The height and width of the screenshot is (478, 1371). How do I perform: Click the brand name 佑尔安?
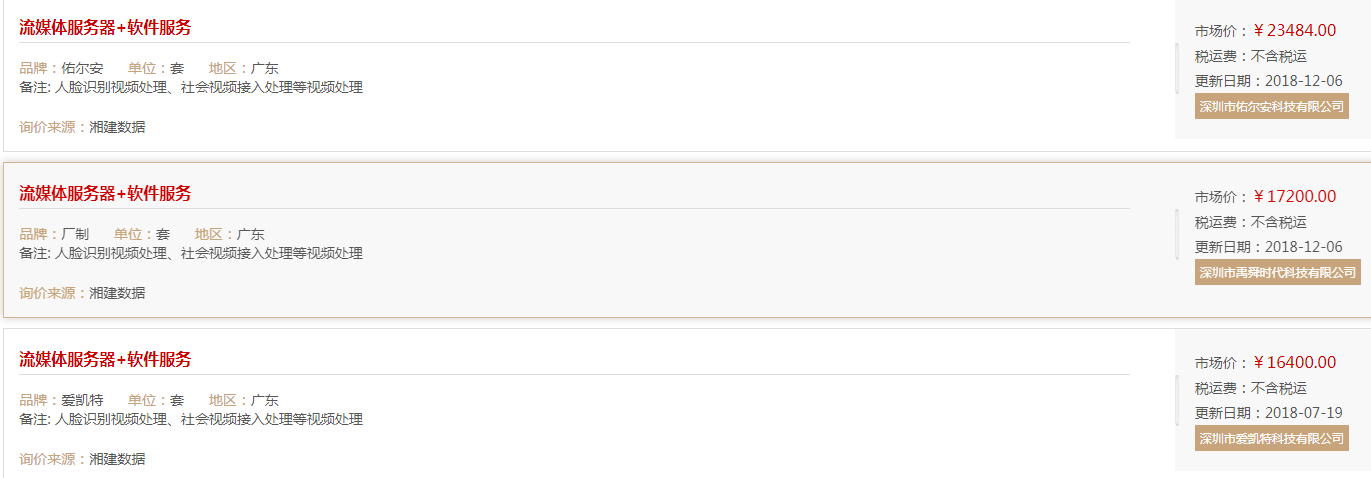pos(82,69)
